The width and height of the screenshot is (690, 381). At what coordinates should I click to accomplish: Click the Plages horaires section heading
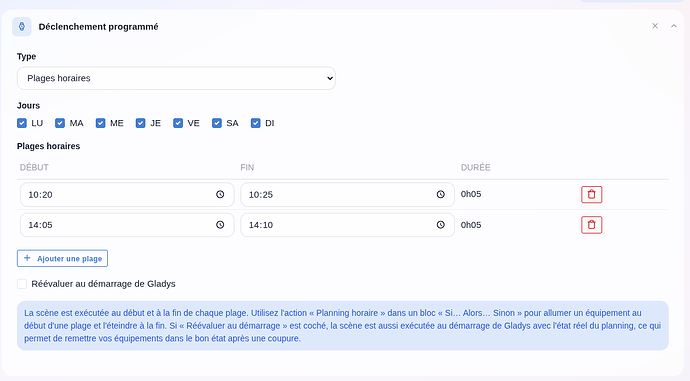click(x=48, y=146)
